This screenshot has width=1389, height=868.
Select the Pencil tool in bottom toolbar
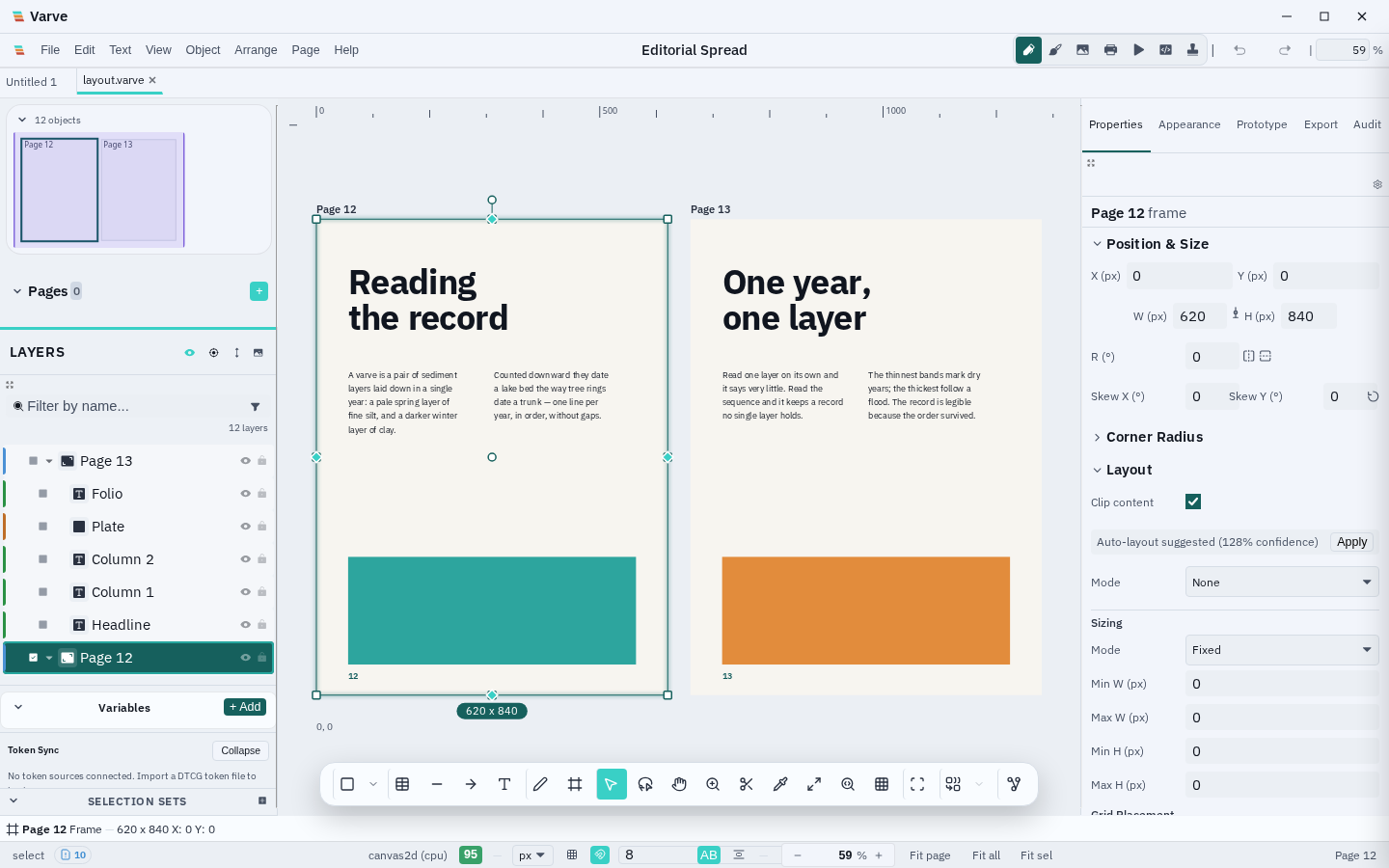(x=540, y=784)
